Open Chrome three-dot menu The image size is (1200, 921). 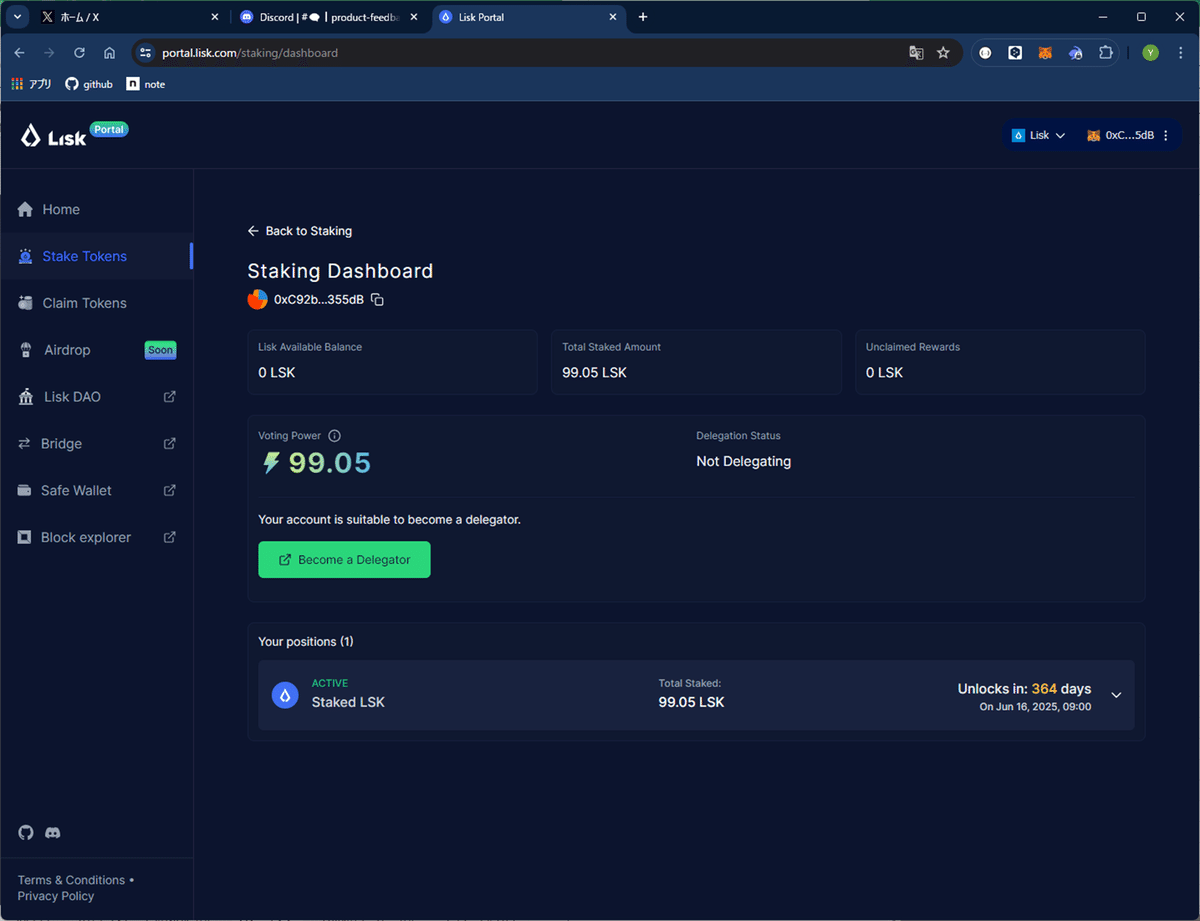pyautogui.click(x=1181, y=53)
